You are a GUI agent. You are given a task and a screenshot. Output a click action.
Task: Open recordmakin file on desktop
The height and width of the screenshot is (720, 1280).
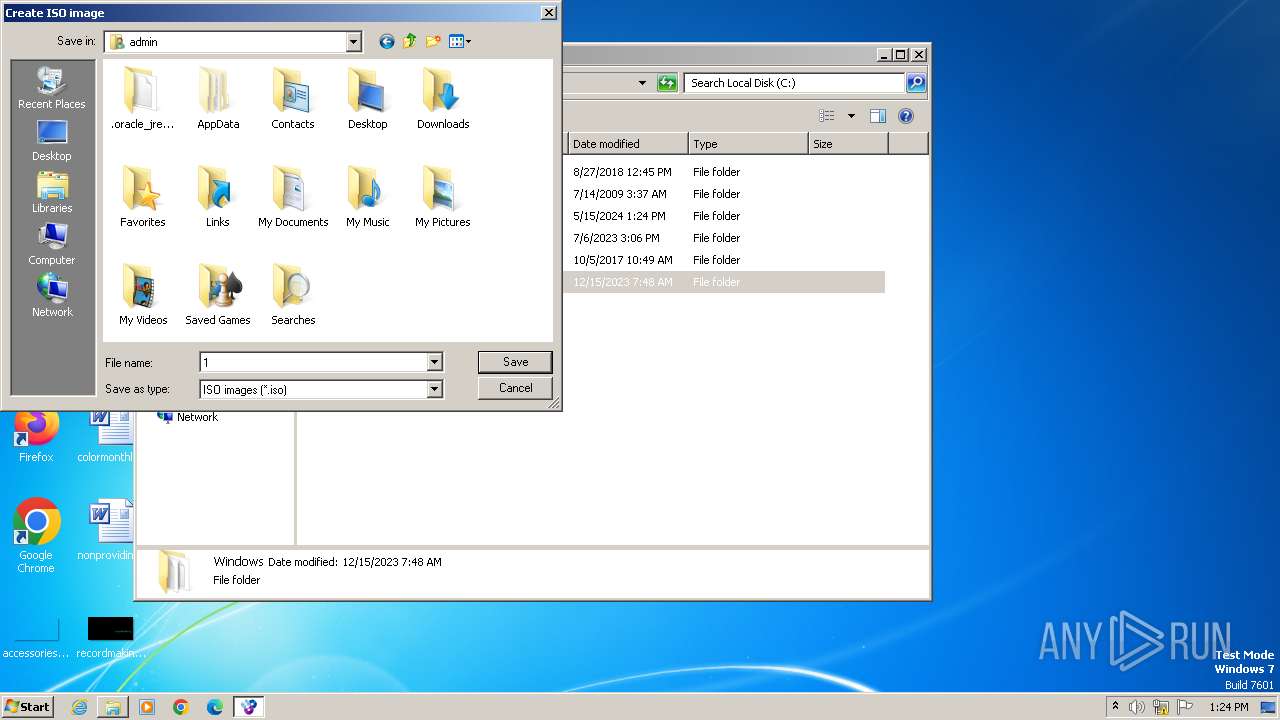(108, 638)
